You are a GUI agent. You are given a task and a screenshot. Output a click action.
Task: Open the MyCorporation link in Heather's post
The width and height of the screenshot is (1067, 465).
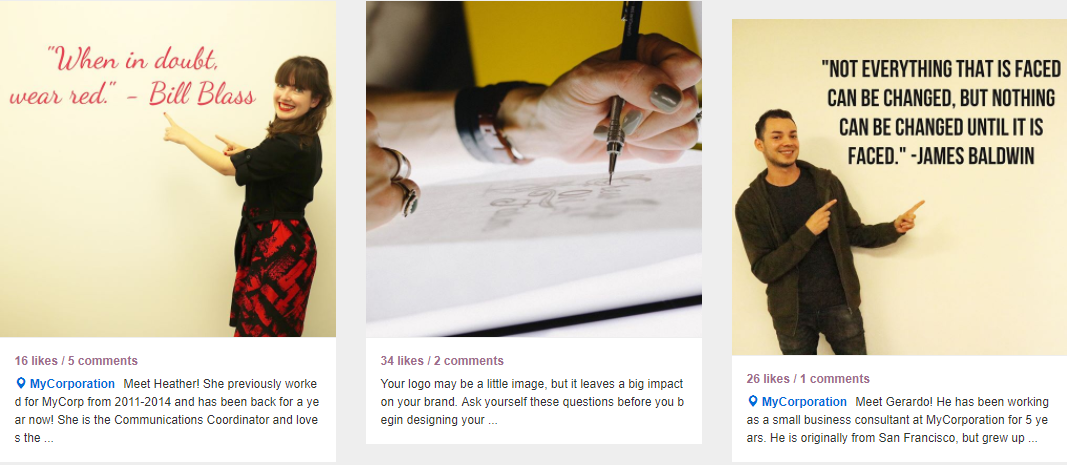[72, 383]
